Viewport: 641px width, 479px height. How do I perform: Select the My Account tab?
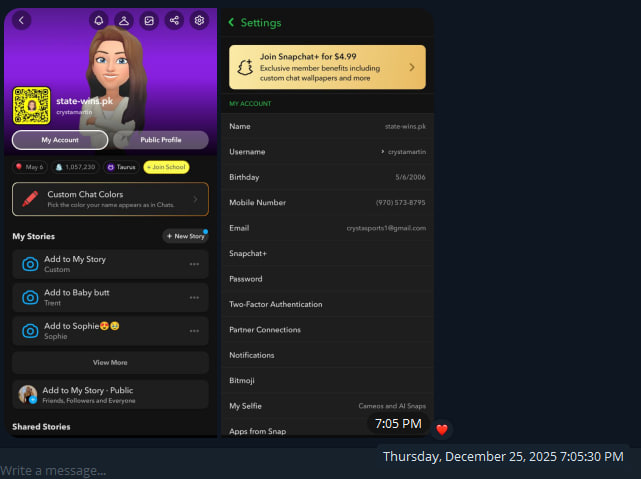point(60,140)
